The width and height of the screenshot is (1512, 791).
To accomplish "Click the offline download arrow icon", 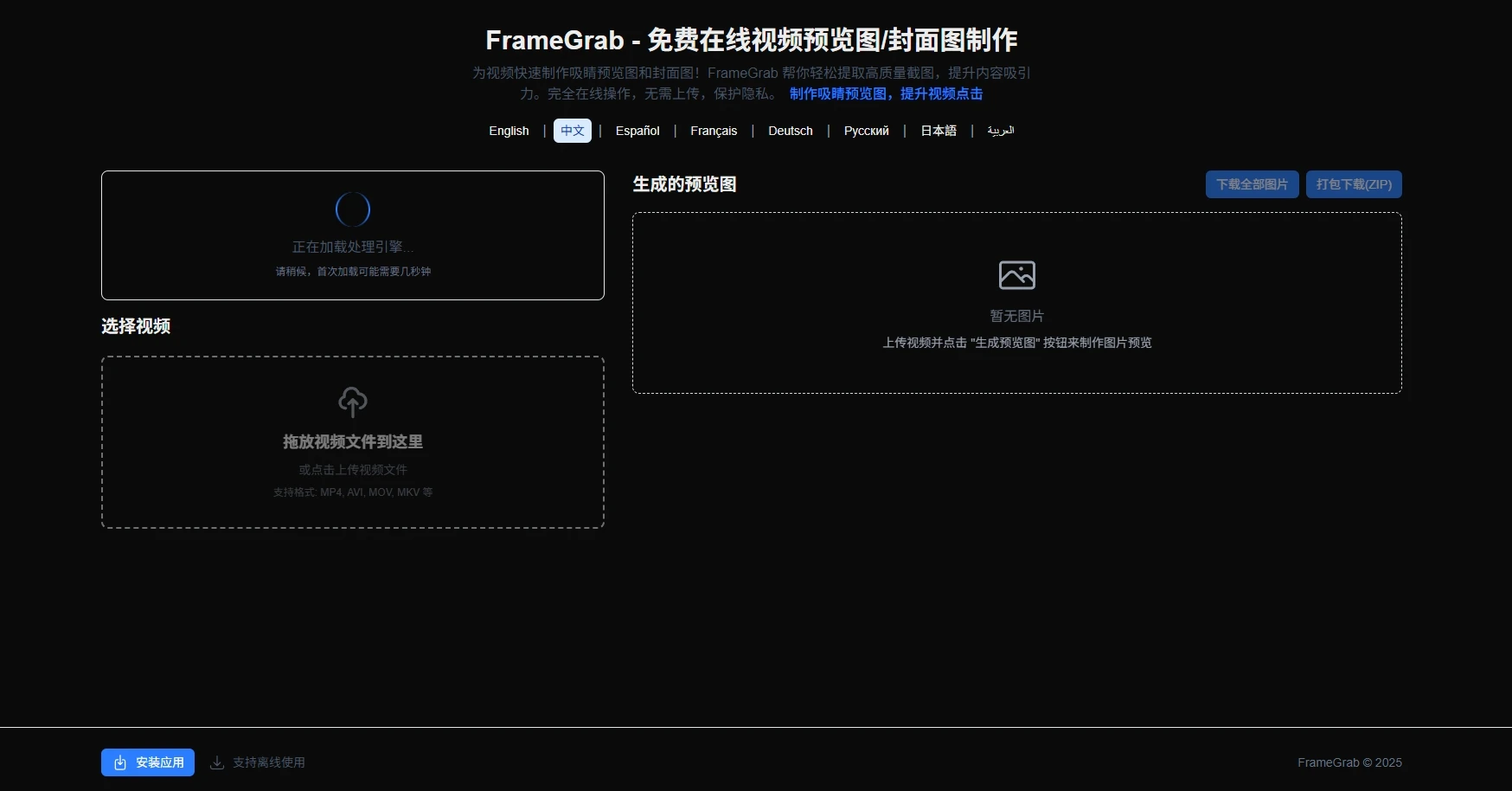I will [x=217, y=762].
